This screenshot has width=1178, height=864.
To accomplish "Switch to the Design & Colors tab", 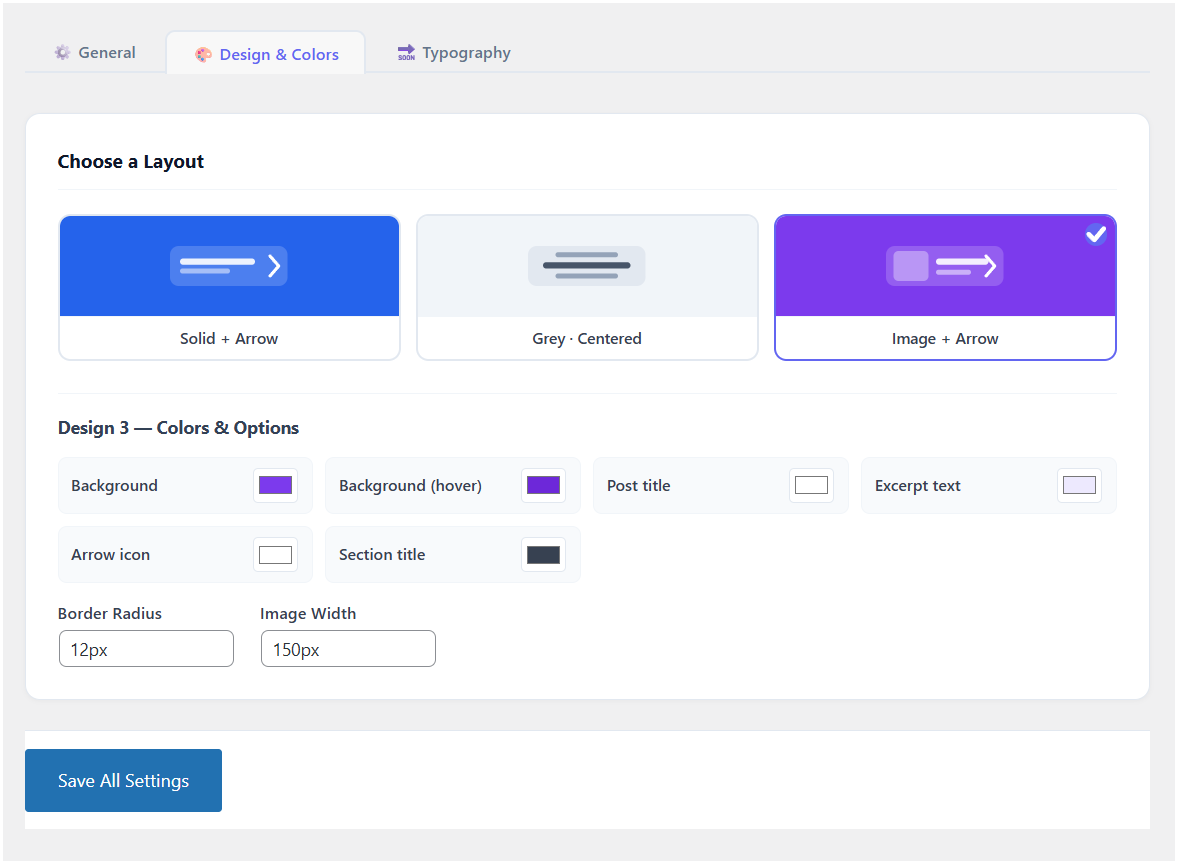I will tap(266, 54).
